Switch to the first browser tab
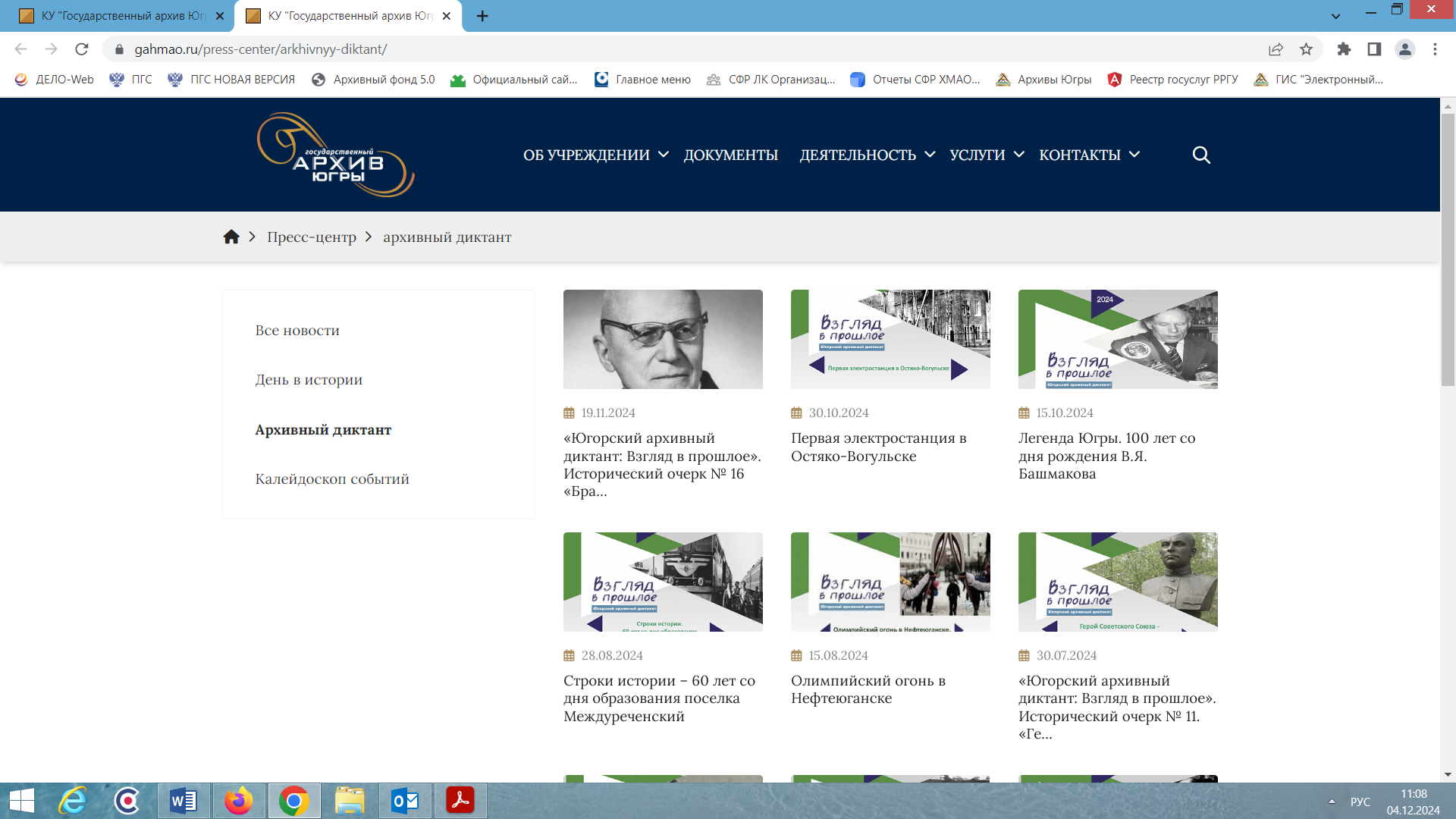The width and height of the screenshot is (1456, 819). pyautogui.click(x=121, y=16)
